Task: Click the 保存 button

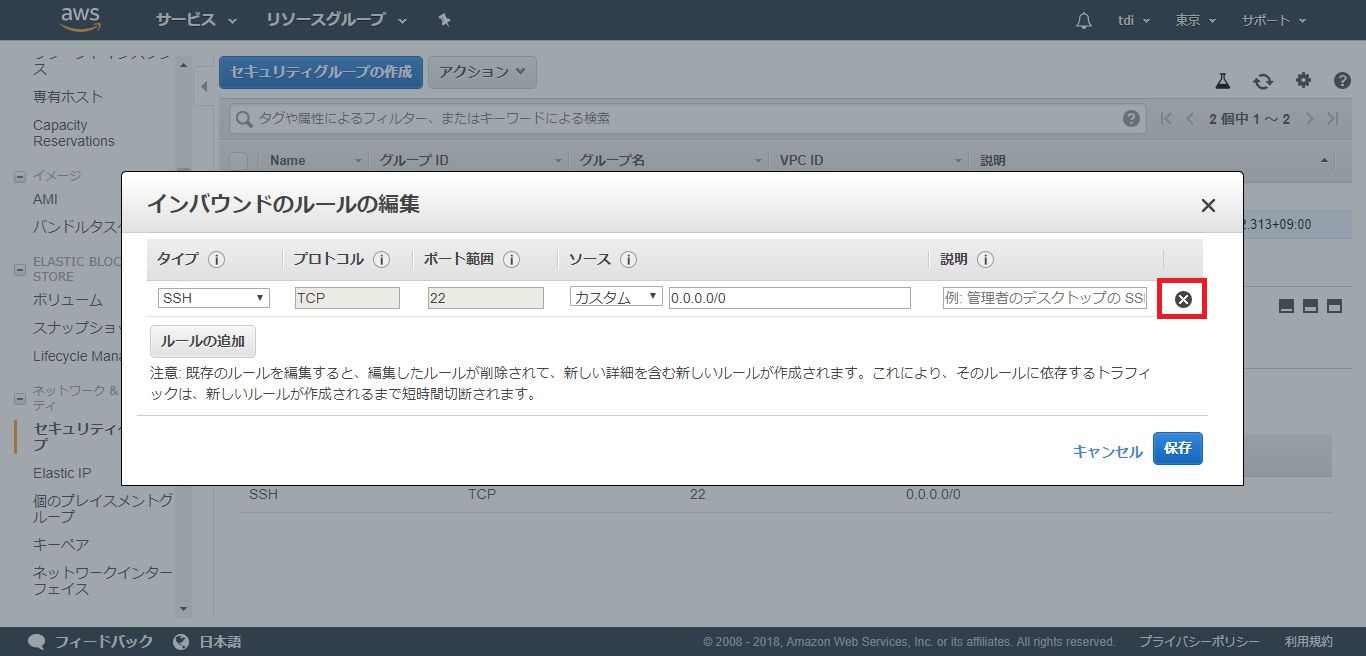Action: click(1177, 449)
